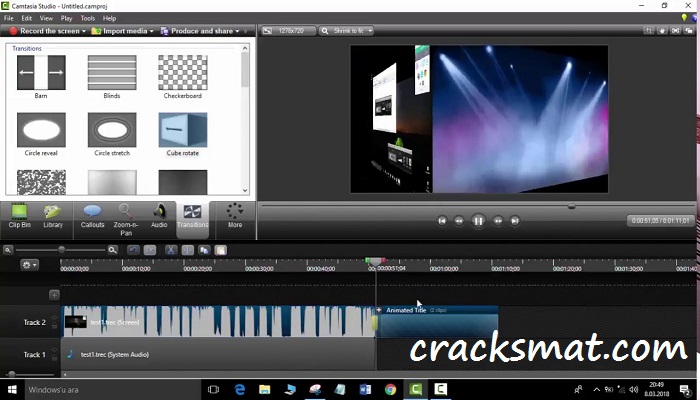
Task: Click the copy icon on timeline toolbar
Action: [204, 250]
